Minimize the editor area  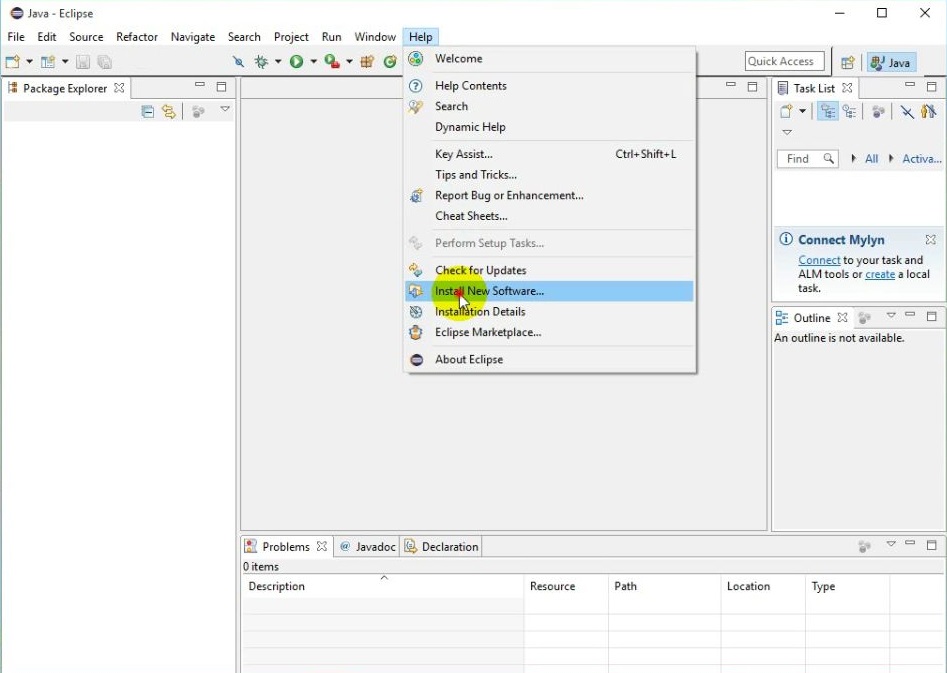pyautogui.click(x=731, y=85)
